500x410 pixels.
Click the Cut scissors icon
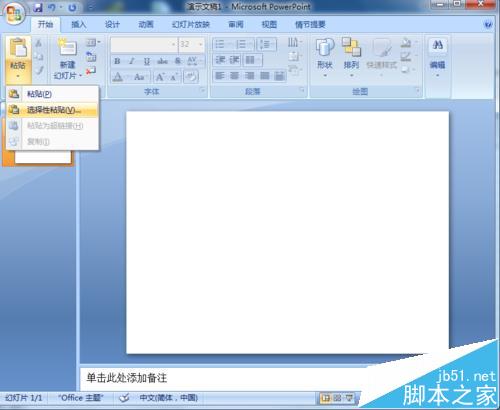(39, 43)
